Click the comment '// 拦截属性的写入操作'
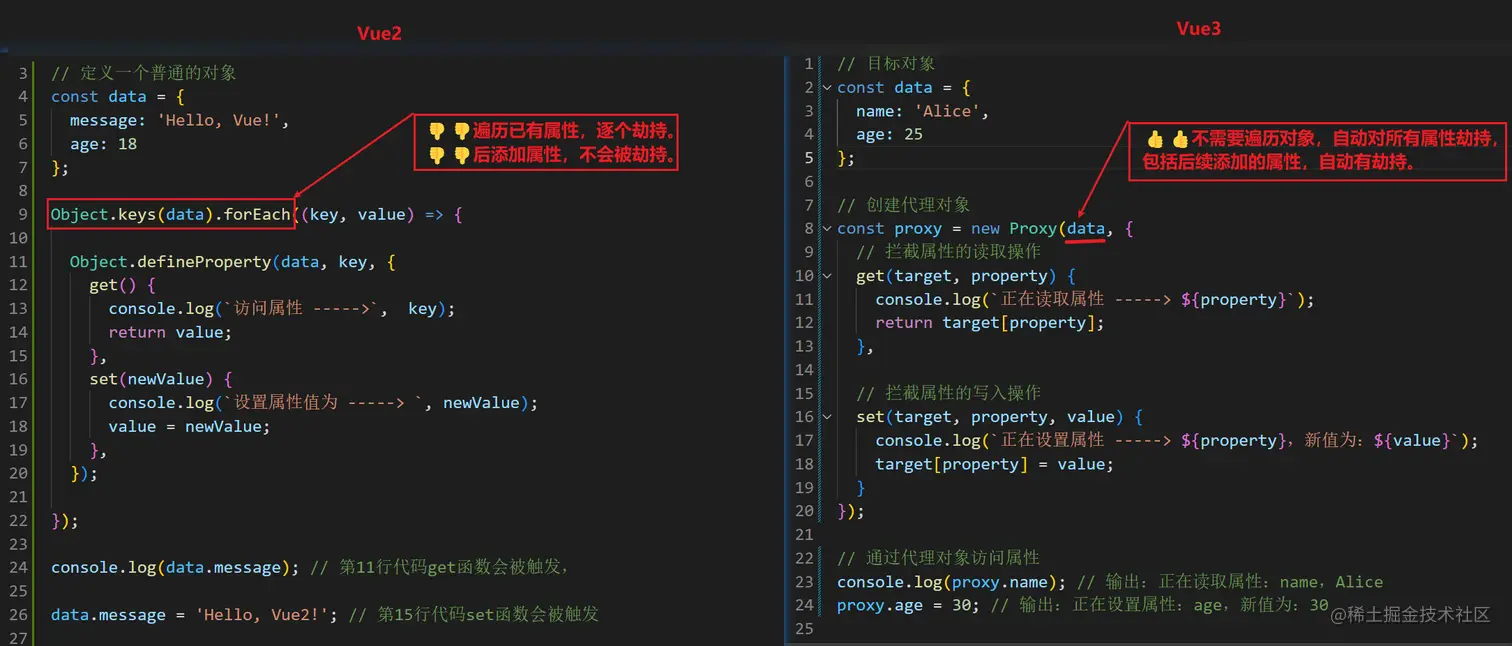 948,393
